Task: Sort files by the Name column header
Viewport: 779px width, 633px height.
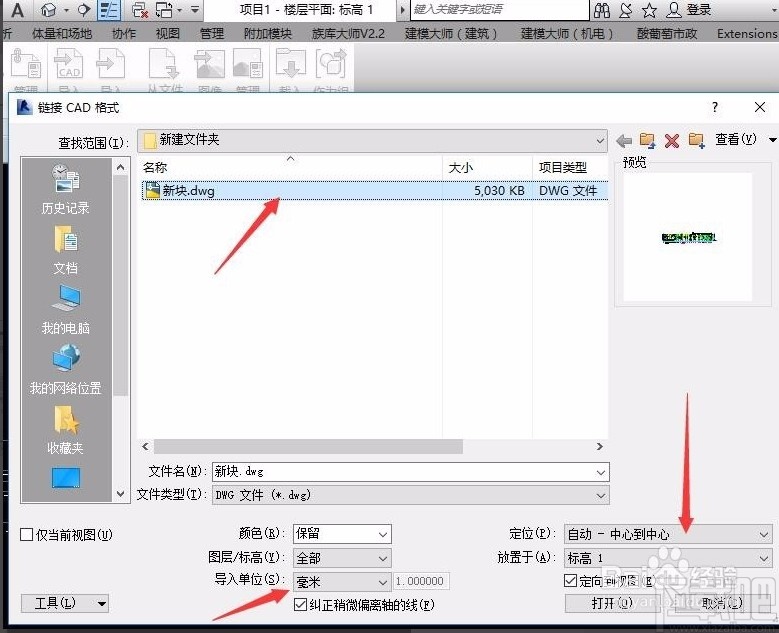Action: click(290, 167)
